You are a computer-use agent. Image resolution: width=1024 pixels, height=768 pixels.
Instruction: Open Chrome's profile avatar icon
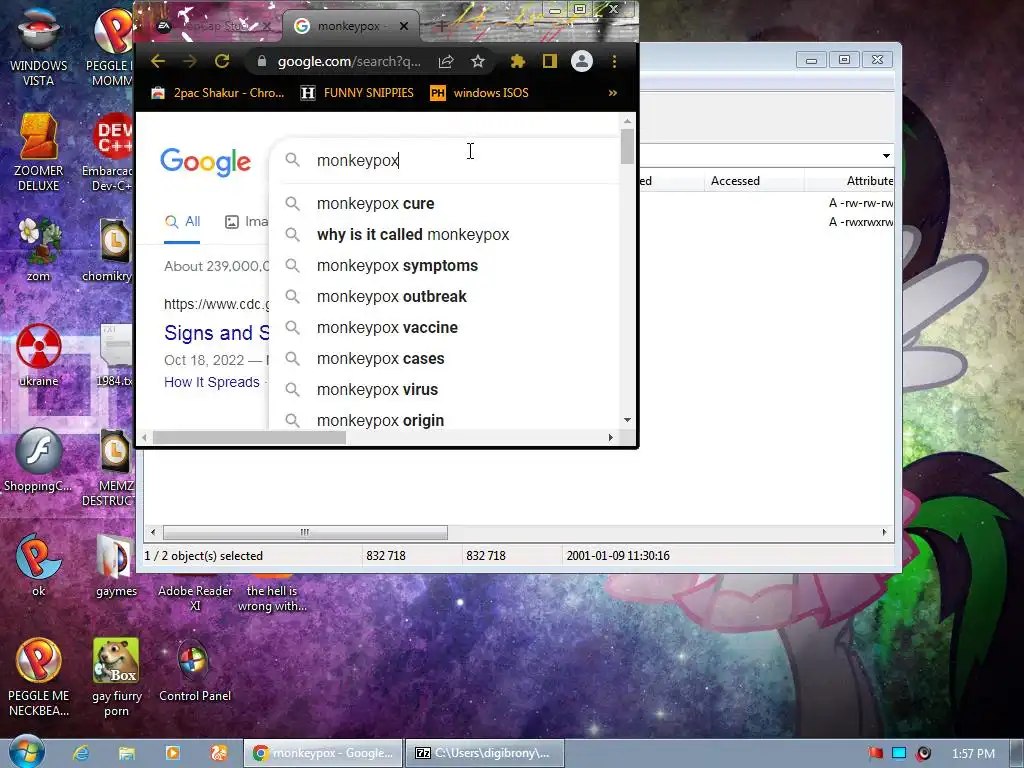[581, 61]
